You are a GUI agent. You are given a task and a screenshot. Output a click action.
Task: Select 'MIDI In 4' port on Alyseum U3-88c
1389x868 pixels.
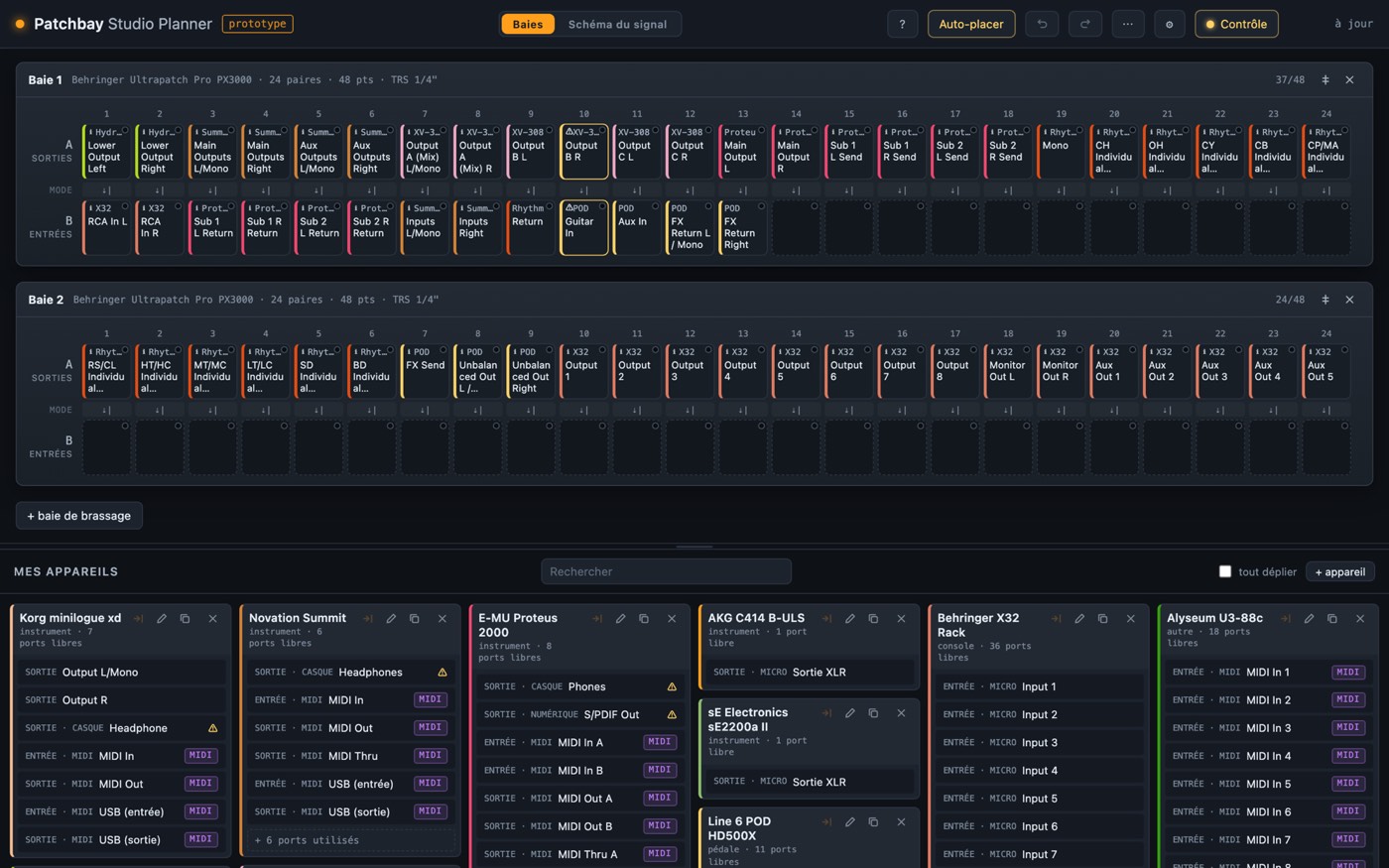click(1269, 756)
